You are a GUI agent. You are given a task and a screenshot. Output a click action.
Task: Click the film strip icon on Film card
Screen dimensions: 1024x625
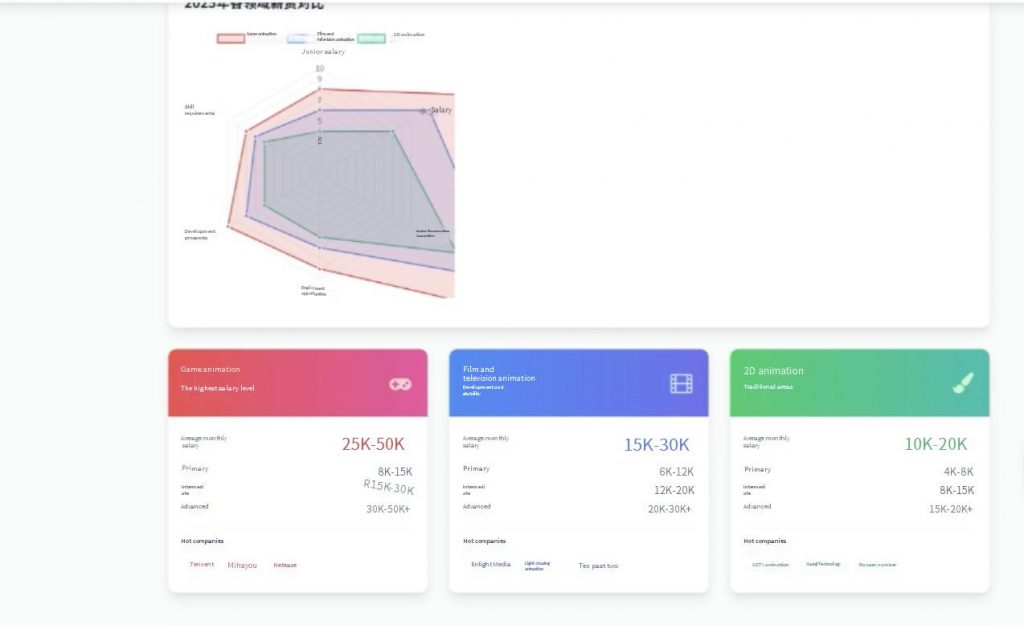point(681,383)
